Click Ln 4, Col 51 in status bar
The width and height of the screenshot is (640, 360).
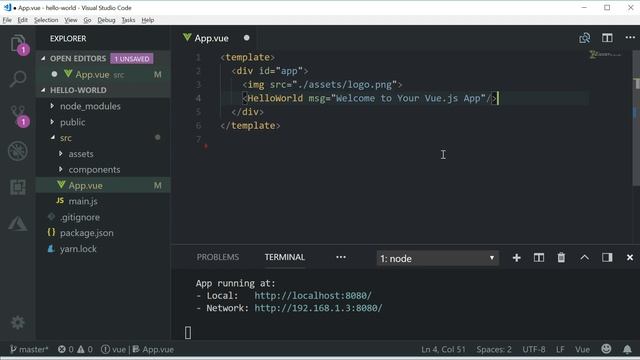tap(443, 349)
